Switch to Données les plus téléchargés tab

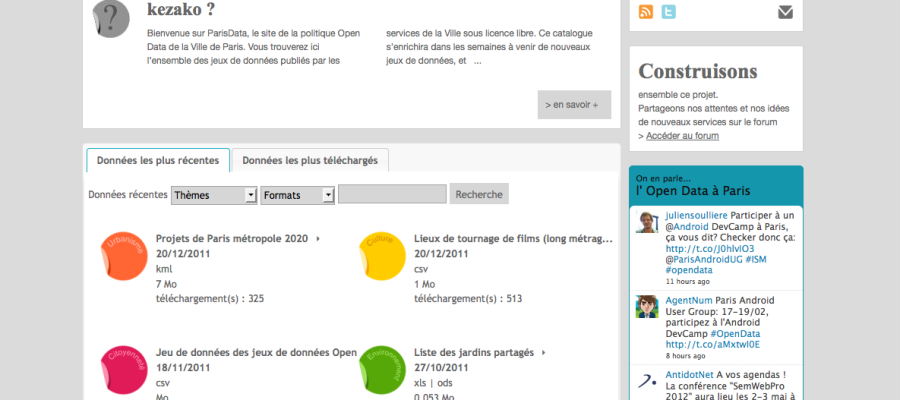[x=310, y=160]
